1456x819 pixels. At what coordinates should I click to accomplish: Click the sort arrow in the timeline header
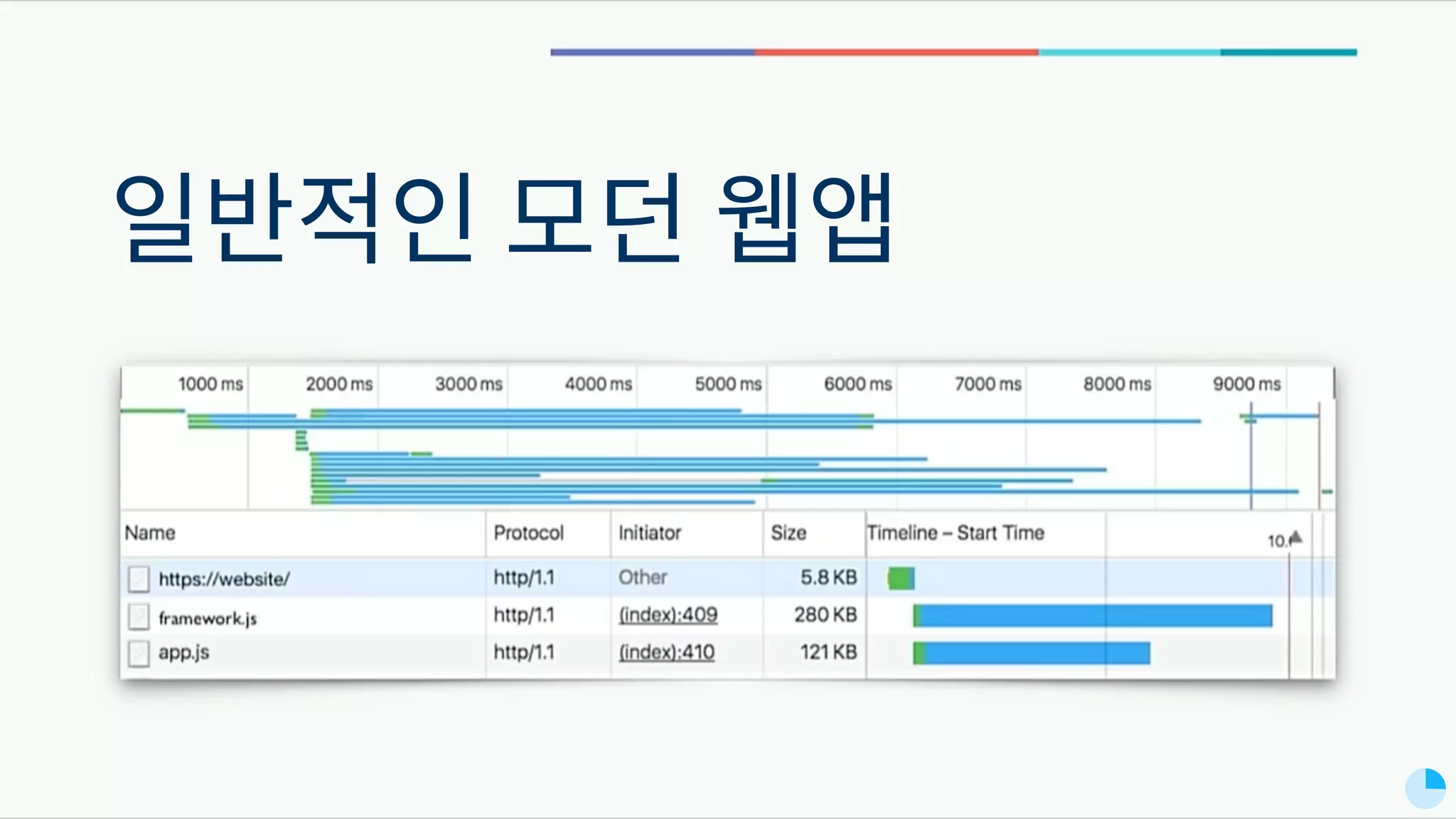tap(1295, 537)
